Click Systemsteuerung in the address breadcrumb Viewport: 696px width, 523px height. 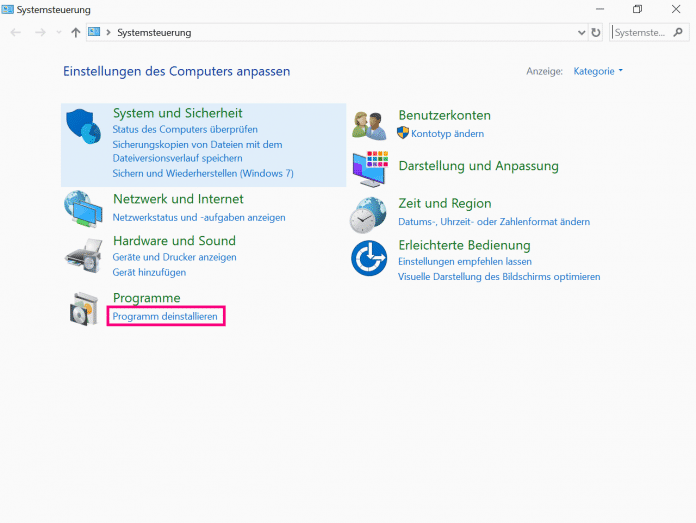pyautogui.click(x=154, y=32)
